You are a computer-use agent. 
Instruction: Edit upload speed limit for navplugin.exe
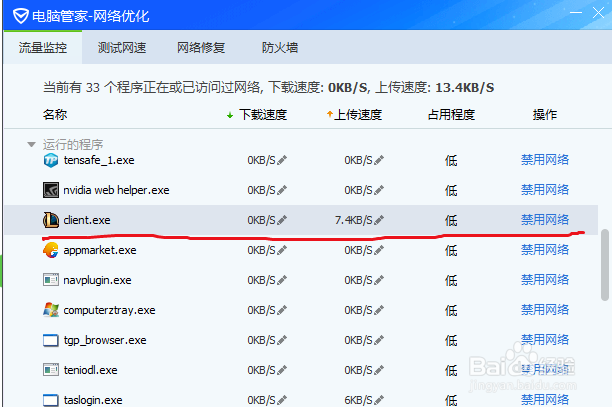click(x=379, y=280)
